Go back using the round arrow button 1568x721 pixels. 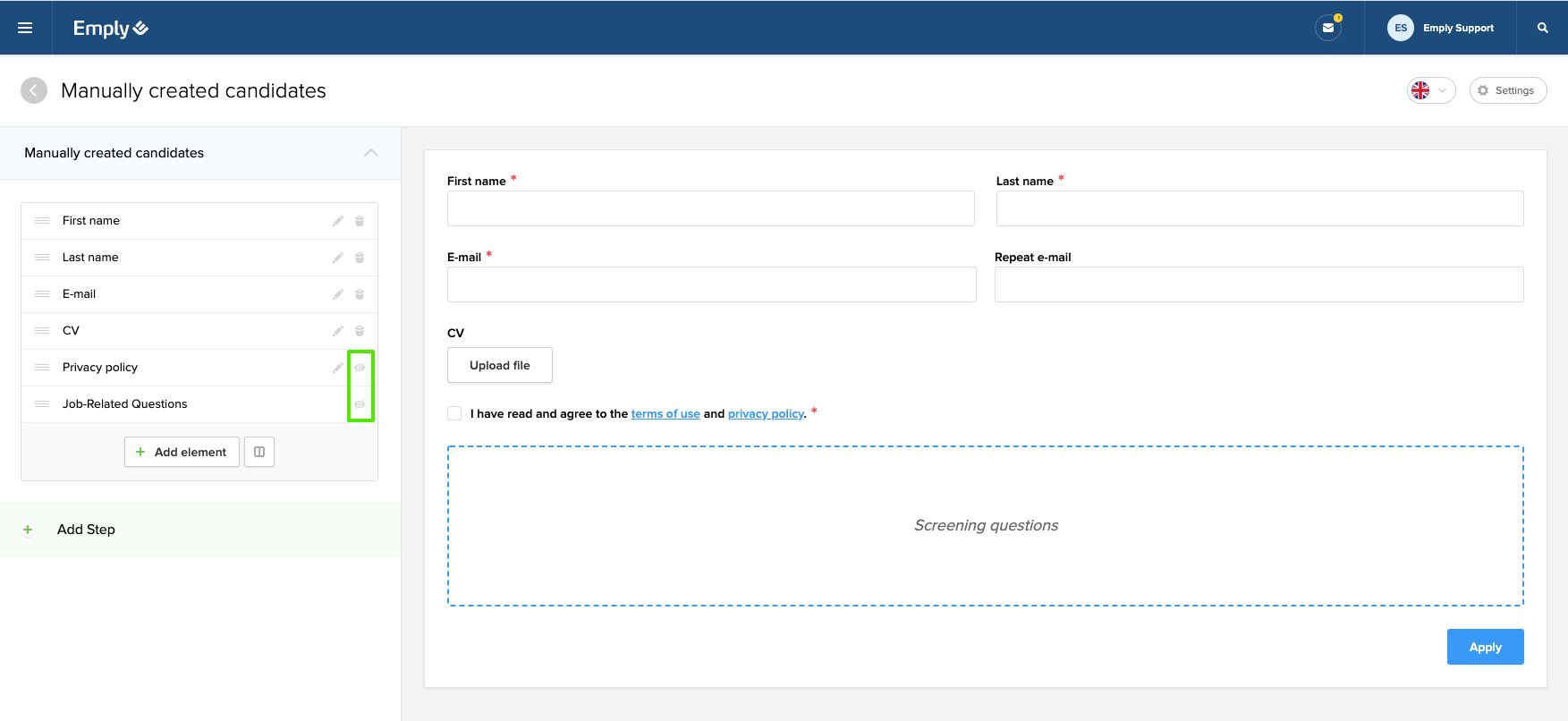(x=34, y=90)
